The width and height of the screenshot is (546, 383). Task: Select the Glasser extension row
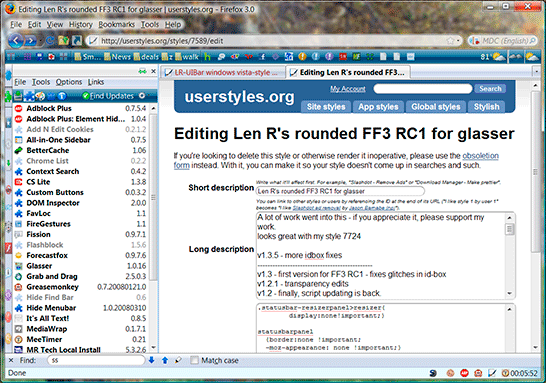coord(81,266)
